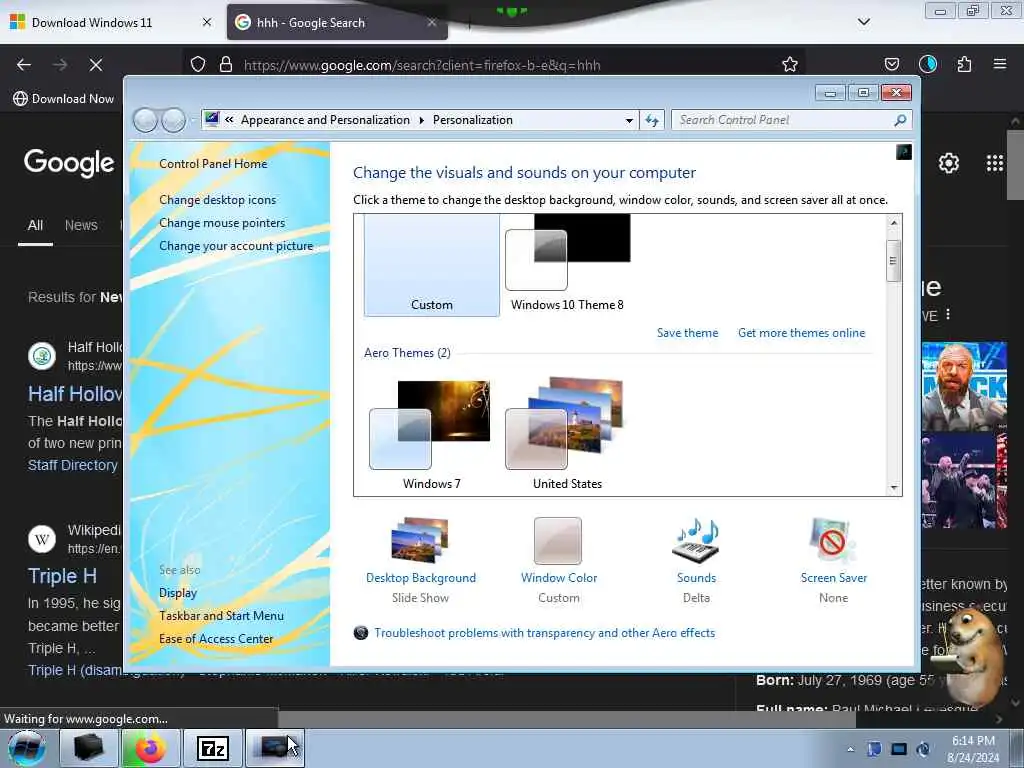
Task: Select the Custom theme tile
Action: 432,265
